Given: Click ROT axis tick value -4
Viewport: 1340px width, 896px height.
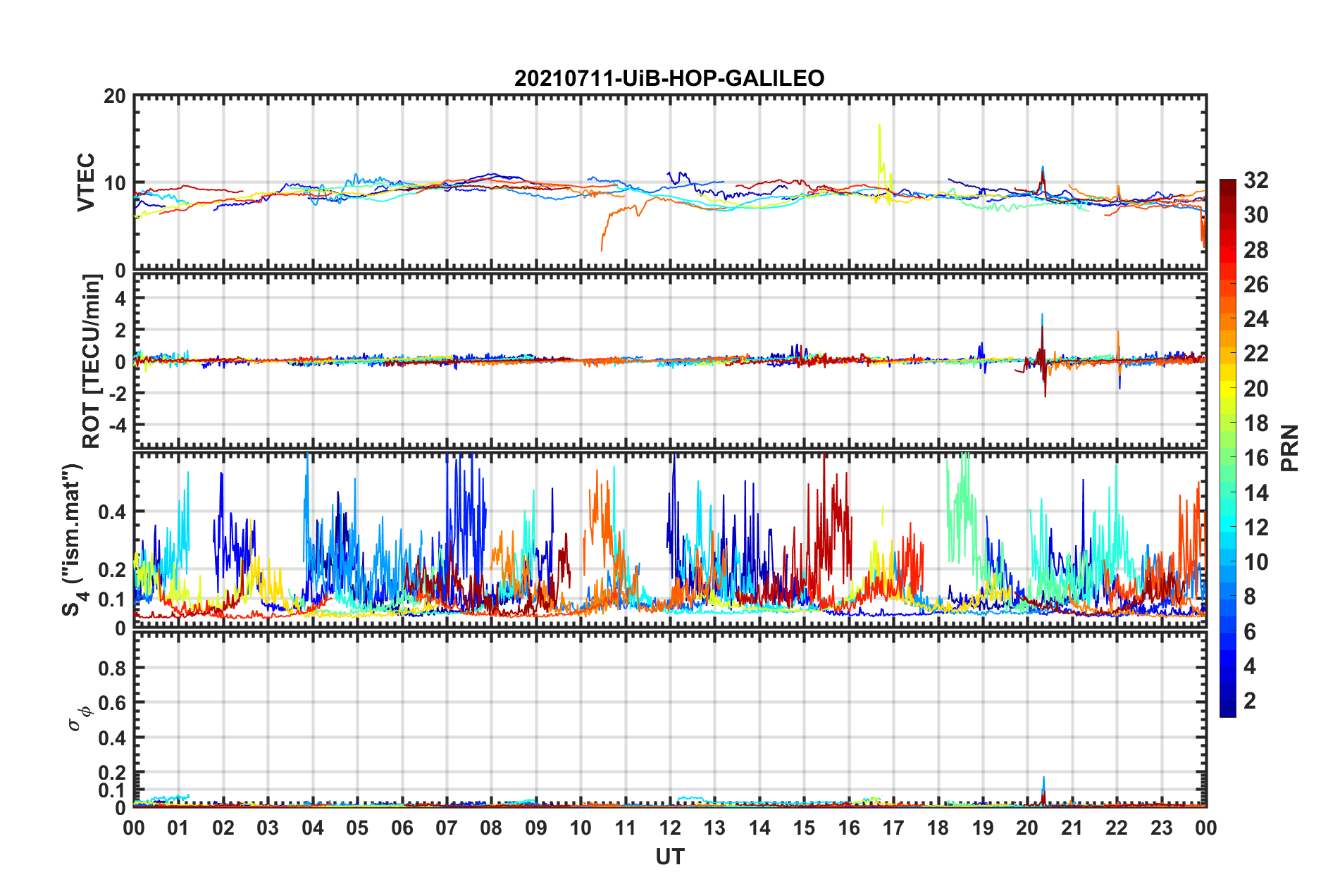Looking at the screenshot, I should click(117, 425).
